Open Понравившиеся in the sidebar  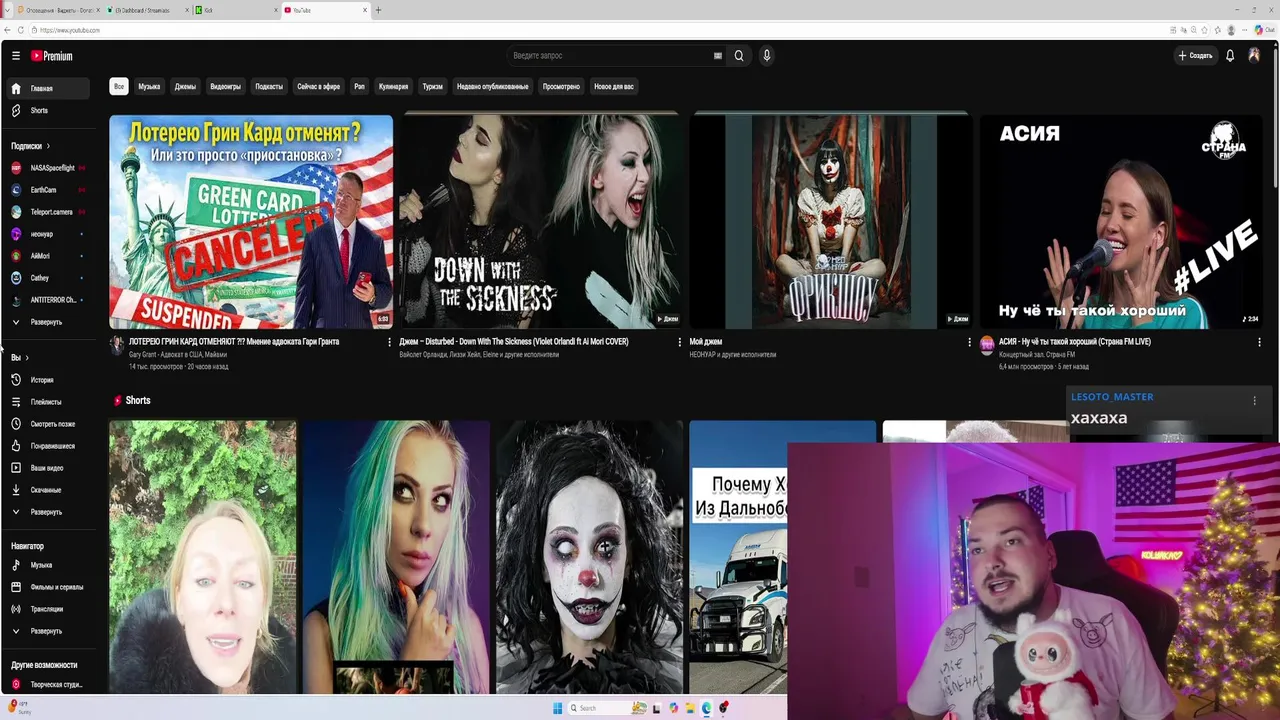(x=48, y=446)
